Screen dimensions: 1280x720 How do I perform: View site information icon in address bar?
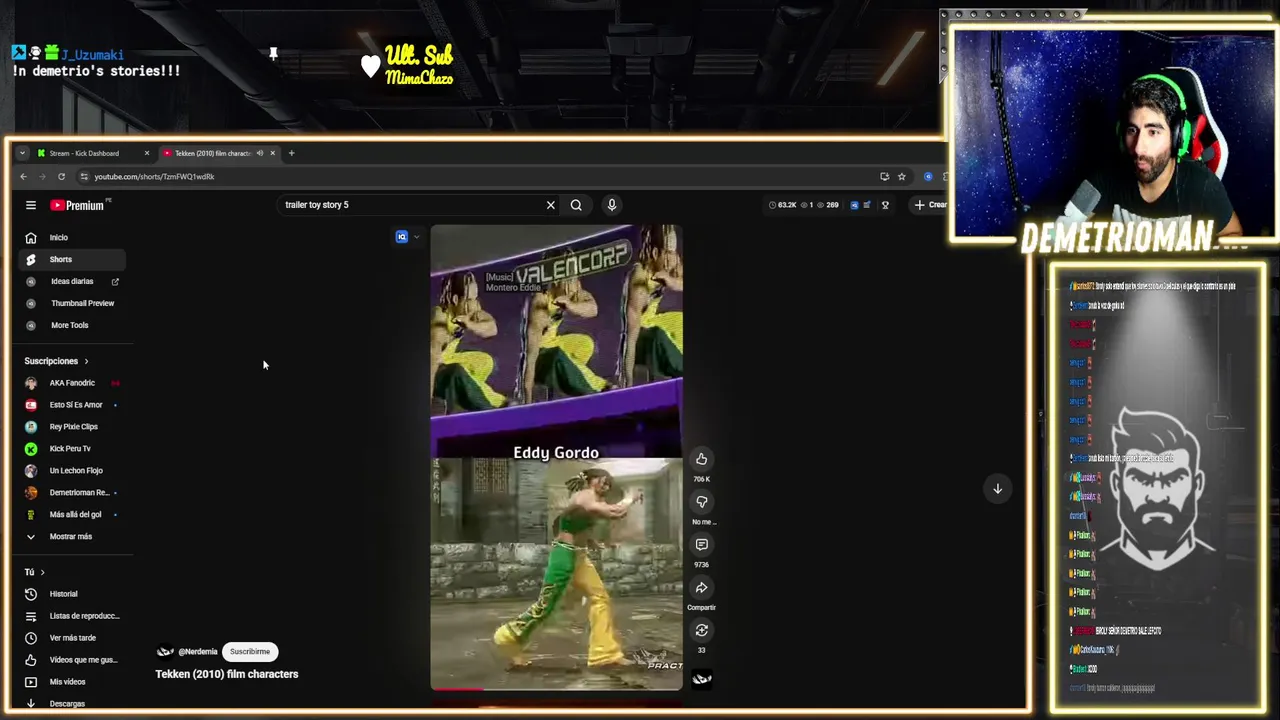(x=84, y=177)
